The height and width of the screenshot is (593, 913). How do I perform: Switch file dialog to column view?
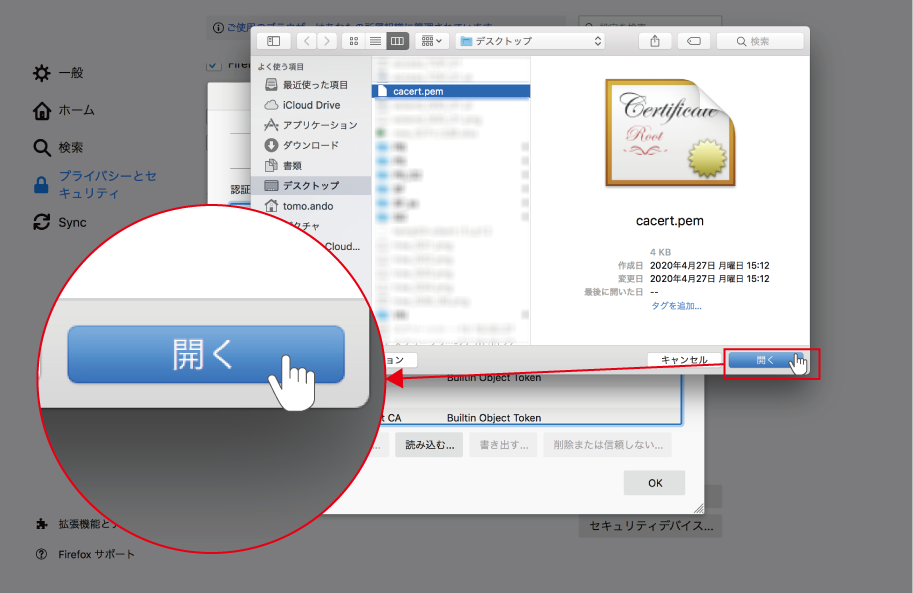pyautogui.click(x=397, y=41)
